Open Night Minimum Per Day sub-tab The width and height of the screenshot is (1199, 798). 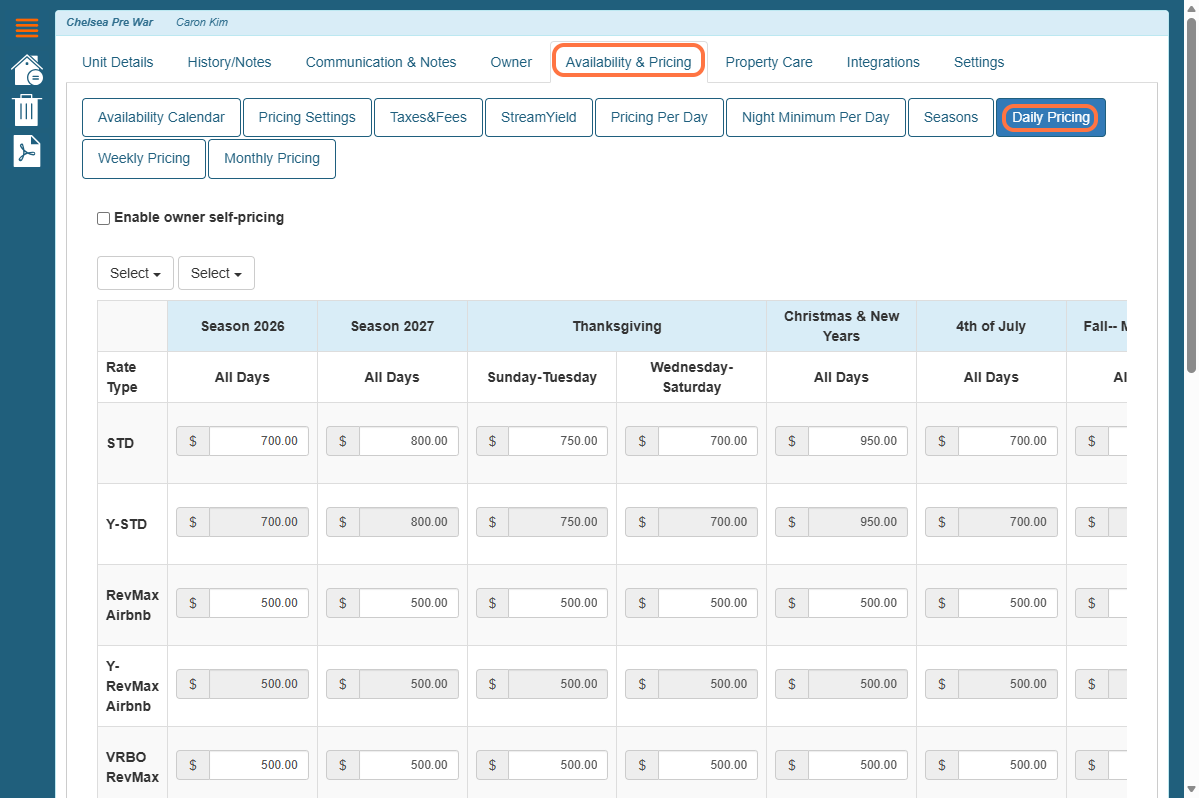(x=815, y=117)
